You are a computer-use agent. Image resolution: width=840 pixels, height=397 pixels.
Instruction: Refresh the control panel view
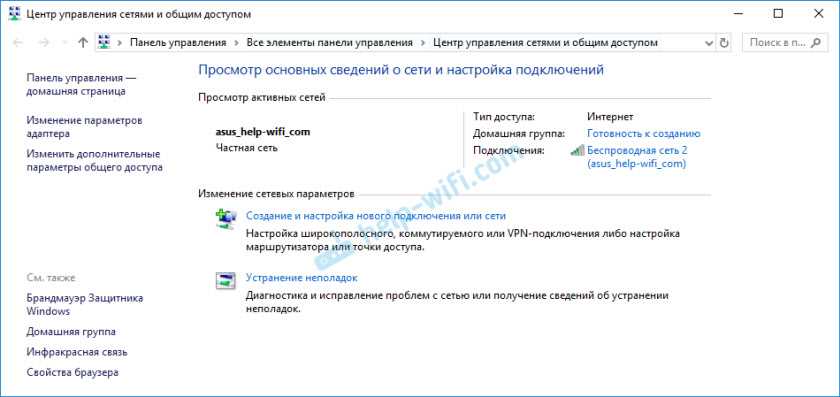724,43
